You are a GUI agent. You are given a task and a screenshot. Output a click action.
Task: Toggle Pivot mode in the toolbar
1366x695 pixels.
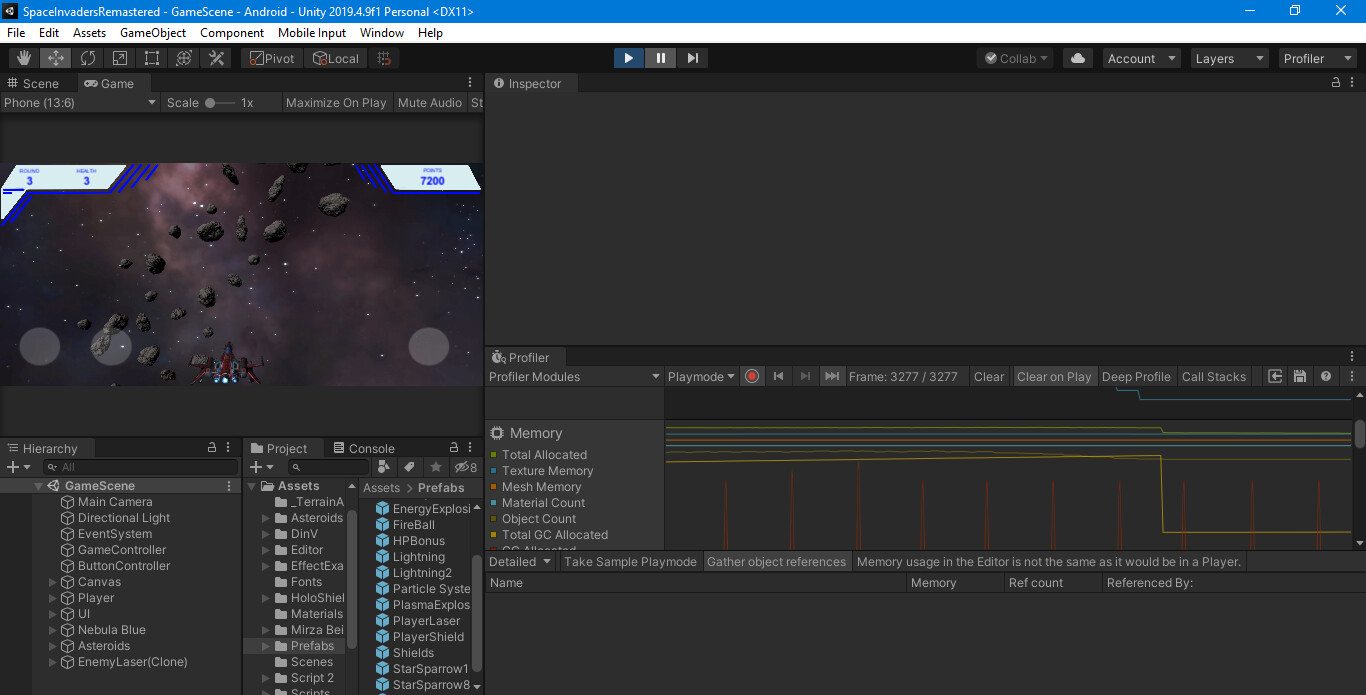(x=270, y=57)
